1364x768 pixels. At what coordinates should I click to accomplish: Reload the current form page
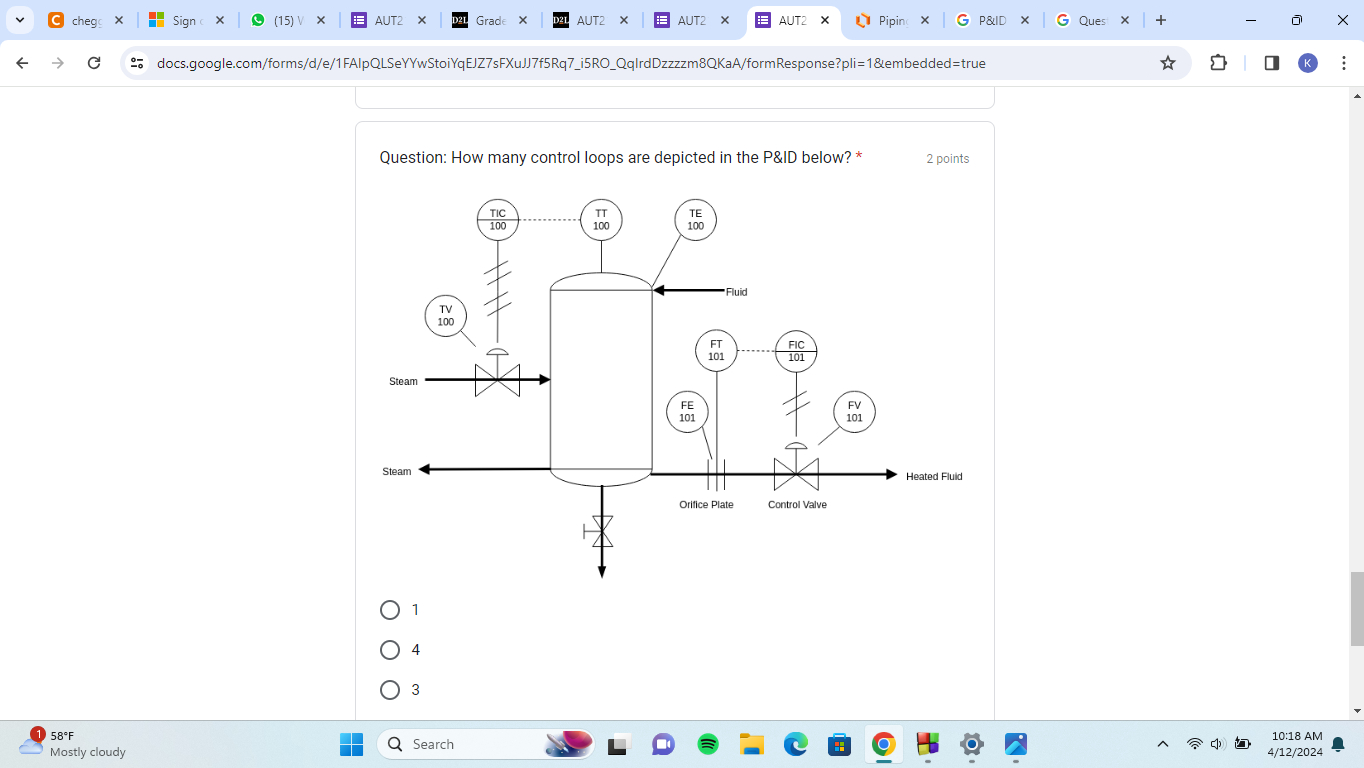93,62
